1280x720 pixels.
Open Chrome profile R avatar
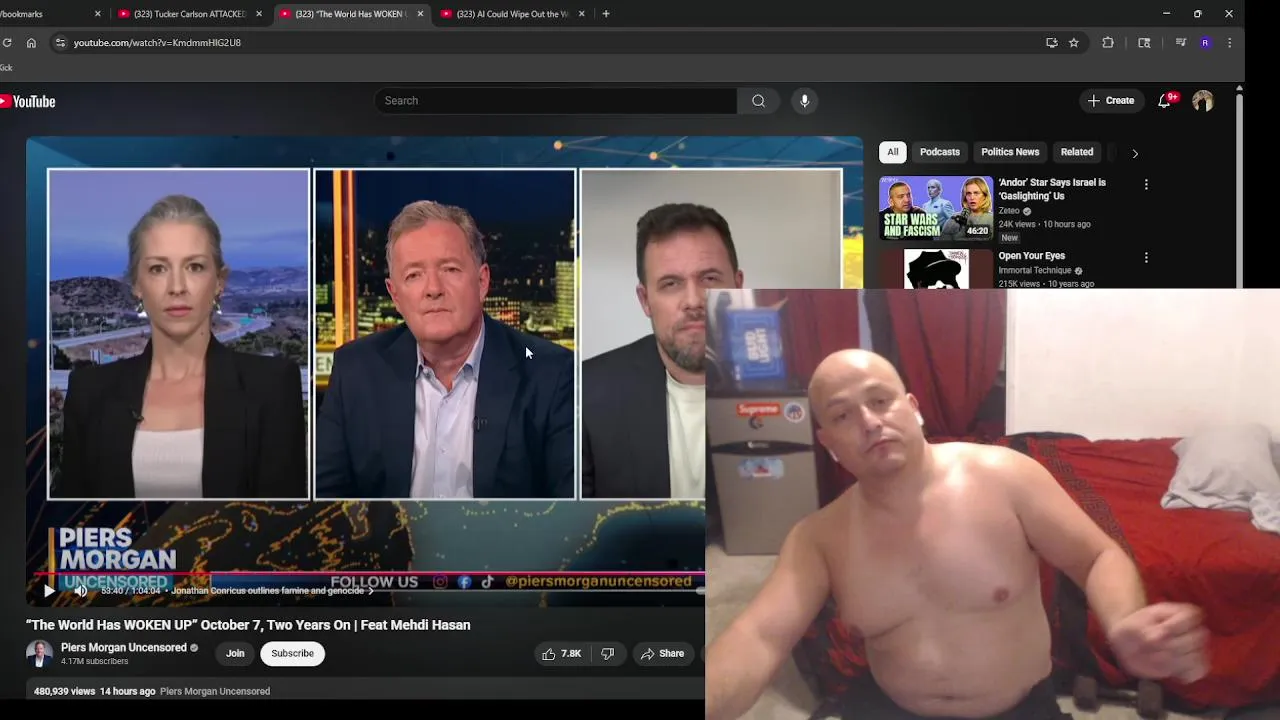coord(1205,43)
